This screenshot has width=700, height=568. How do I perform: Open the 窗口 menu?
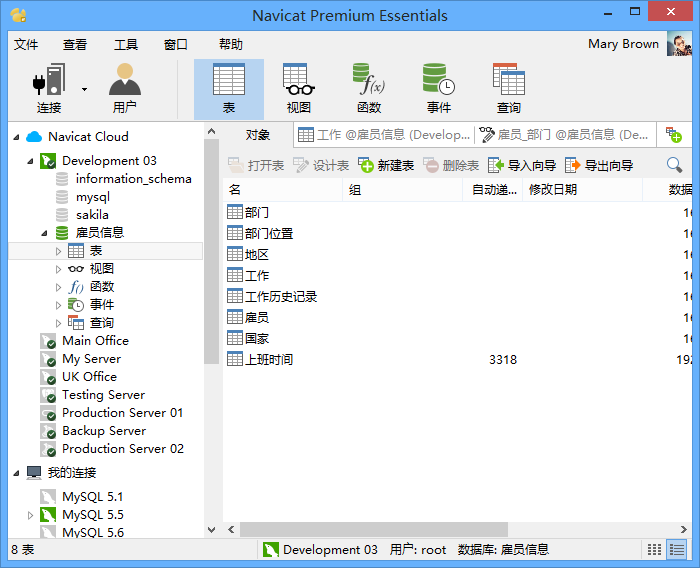pos(175,45)
